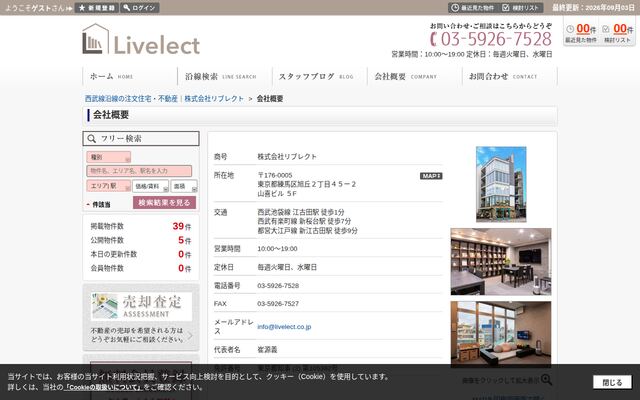Click breadcrumb 西武線沿線の注文住宅・不動産
This screenshot has width=640, height=400.
point(131,99)
